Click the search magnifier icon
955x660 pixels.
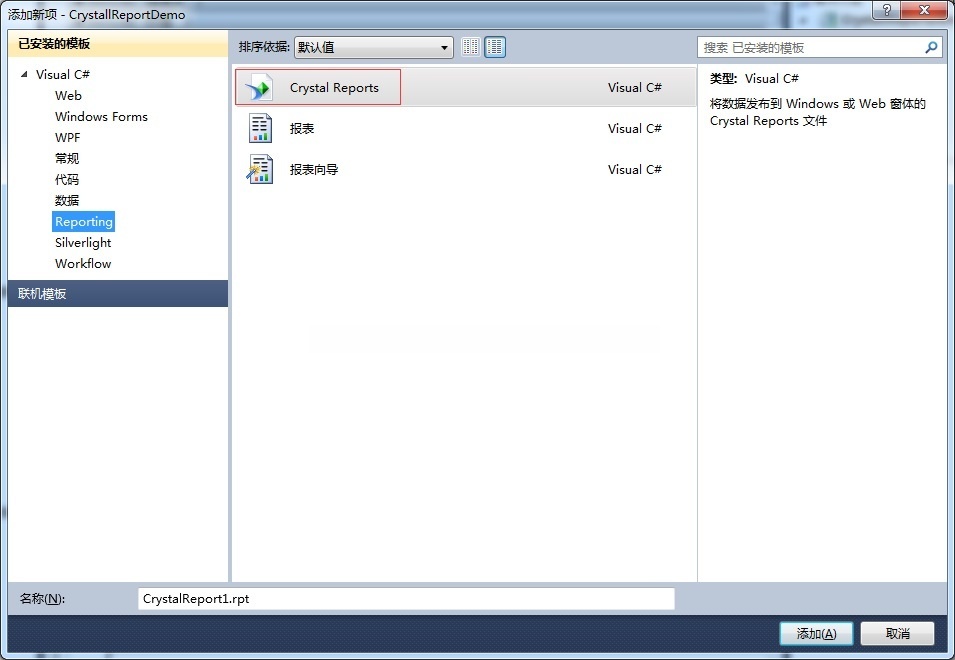[931, 47]
